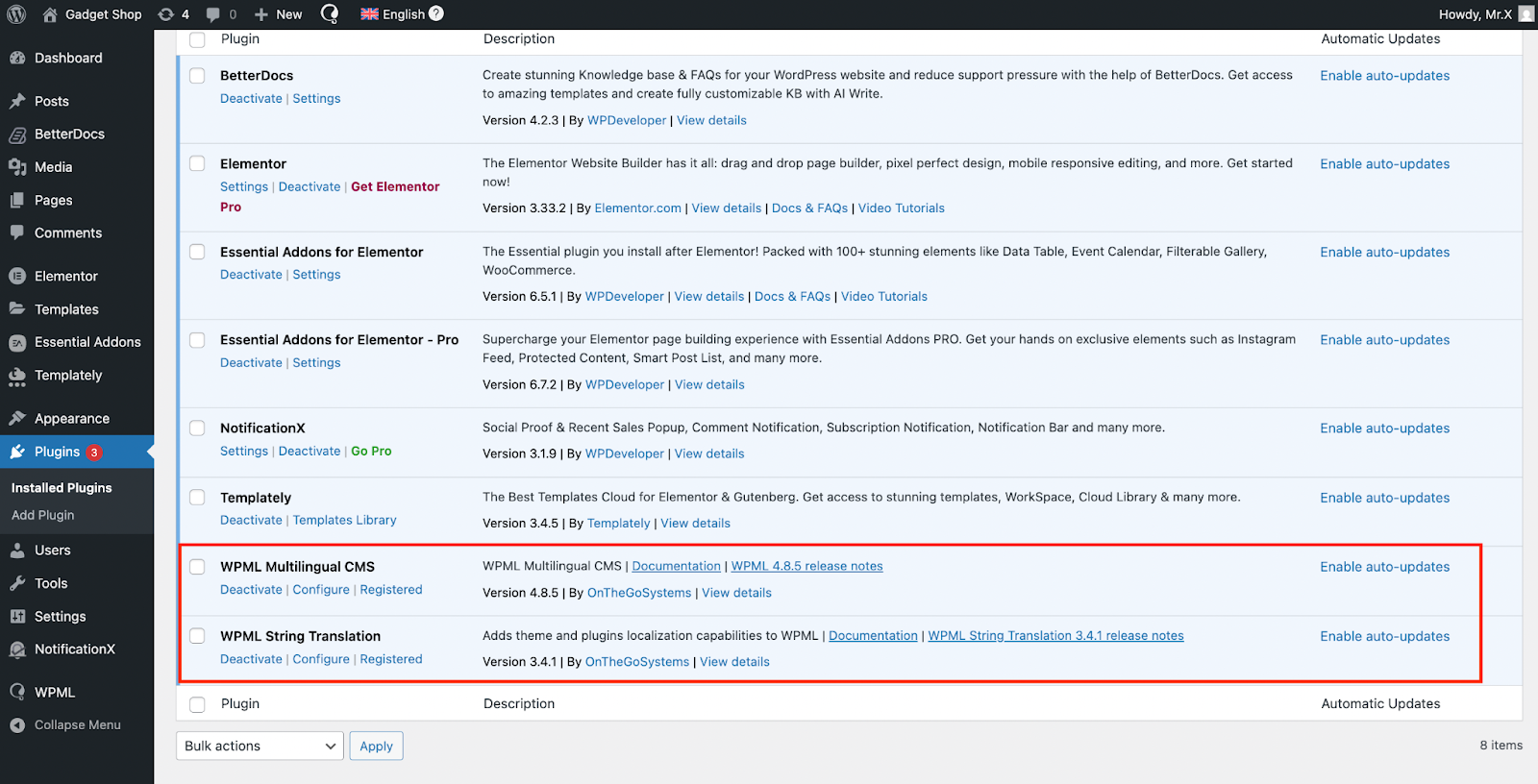
Task: Select all plugins with the bottom footer checkbox
Action: tap(197, 704)
